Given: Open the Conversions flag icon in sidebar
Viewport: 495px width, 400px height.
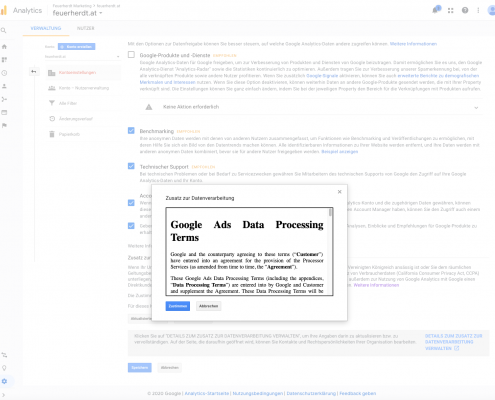Looking at the screenshot, I should point(4,125).
